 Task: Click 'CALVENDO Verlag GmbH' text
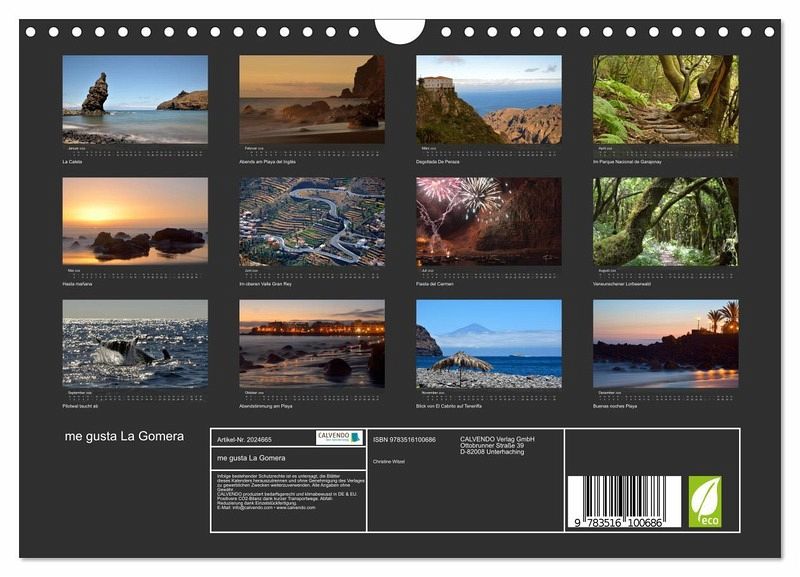pyautogui.click(x=497, y=439)
